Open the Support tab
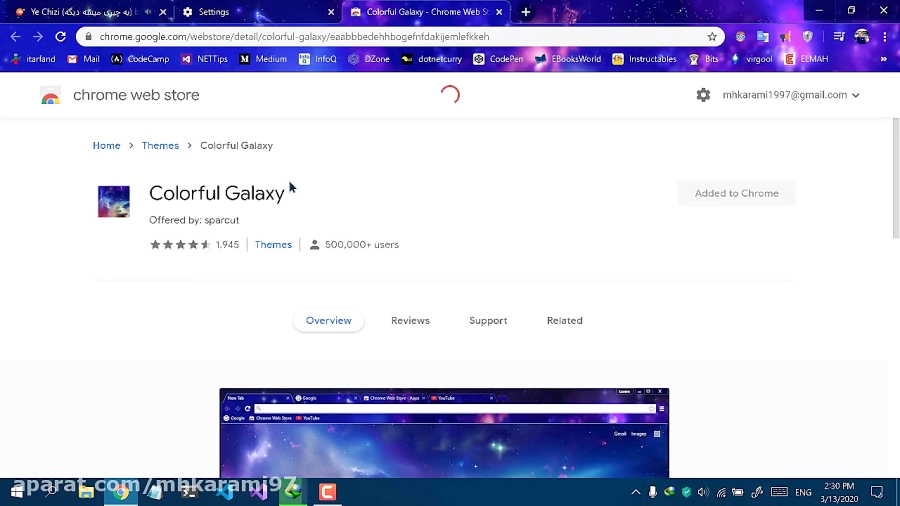 [488, 321]
